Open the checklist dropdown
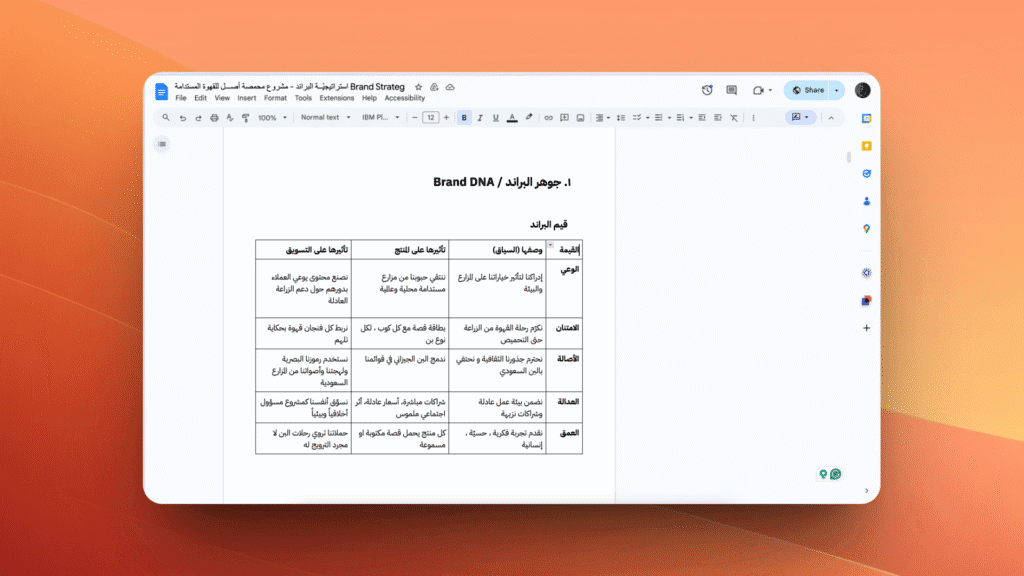The image size is (1024, 576). [x=640, y=118]
